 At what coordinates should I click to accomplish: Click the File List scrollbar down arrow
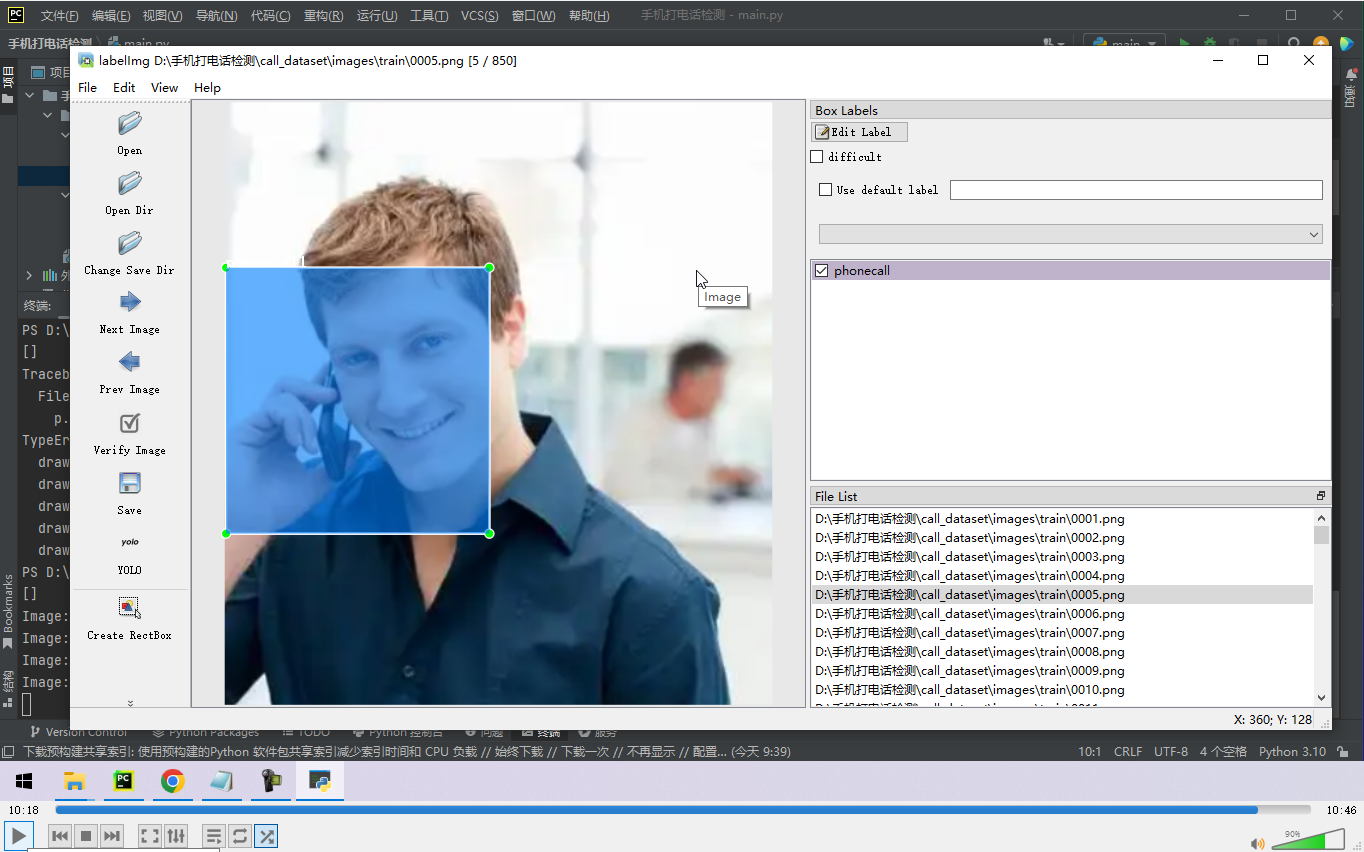pyautogui.click(x=1322, y=698)
